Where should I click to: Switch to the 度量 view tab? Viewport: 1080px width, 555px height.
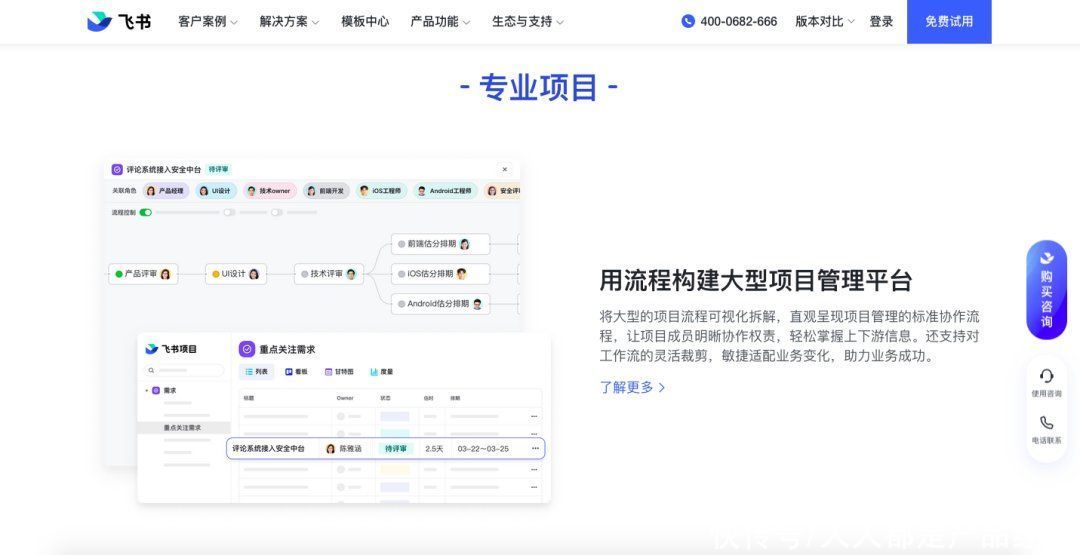point(382,372)
